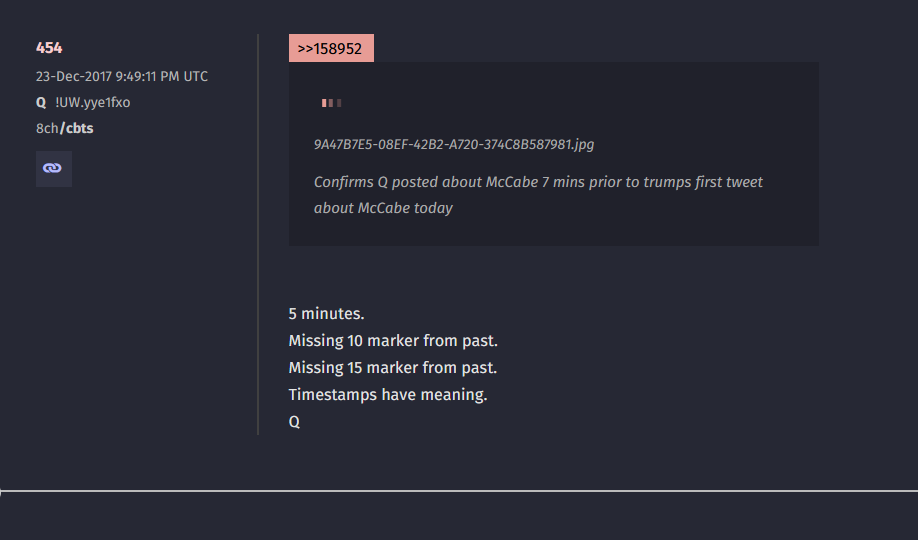Image resolution: width=918 pixels, height=540 pixels.
Task: Open the 8ch/cbts board link
Action: pyautogui.click(x=64, y=128)
